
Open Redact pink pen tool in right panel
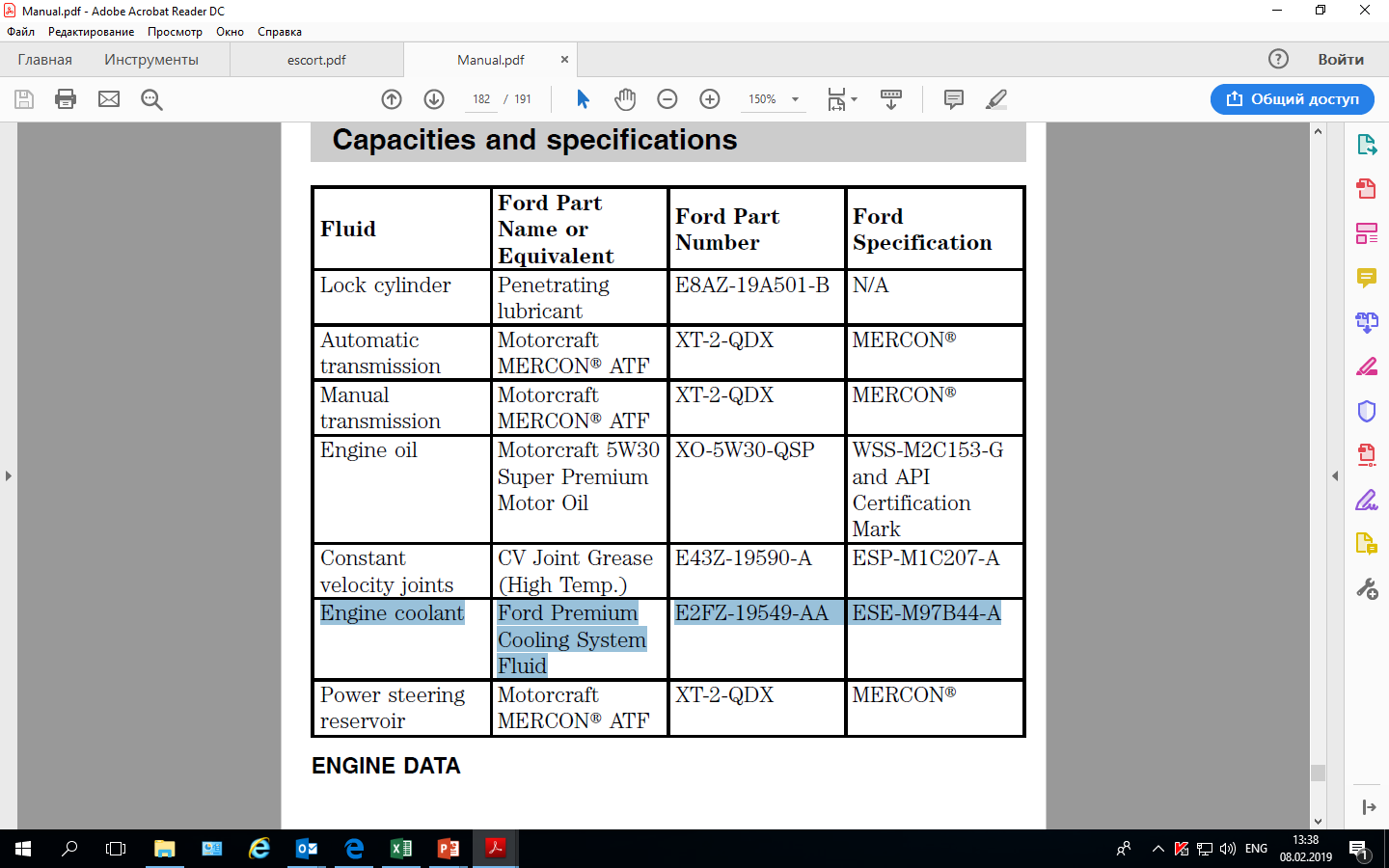tap(1367, 366)
